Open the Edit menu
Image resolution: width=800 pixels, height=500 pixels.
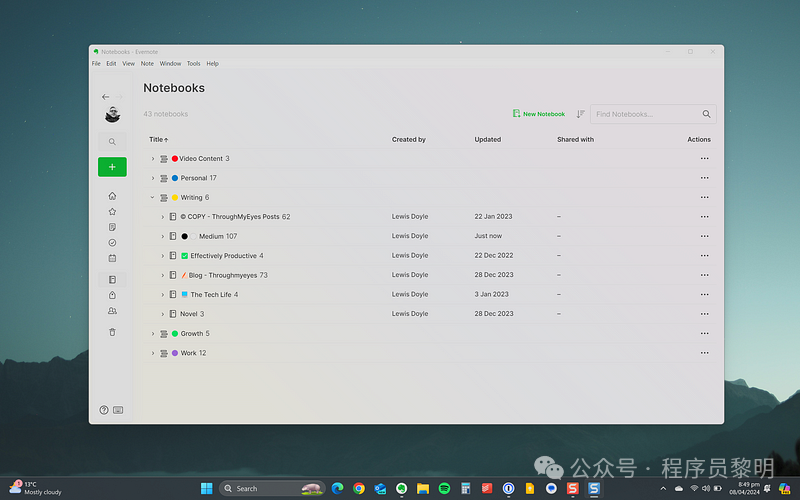coord(111,64)
